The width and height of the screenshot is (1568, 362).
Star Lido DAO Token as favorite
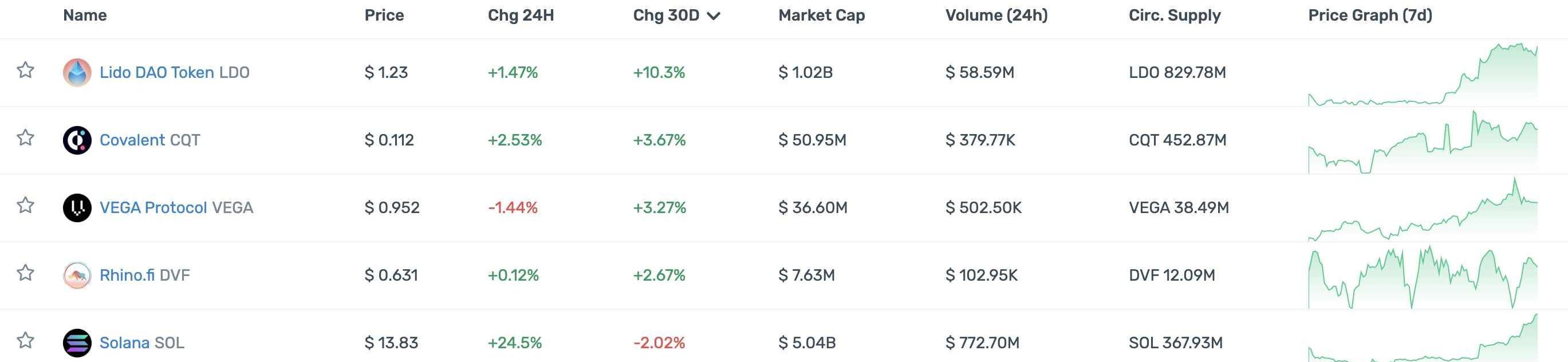(x=25, y=70)
